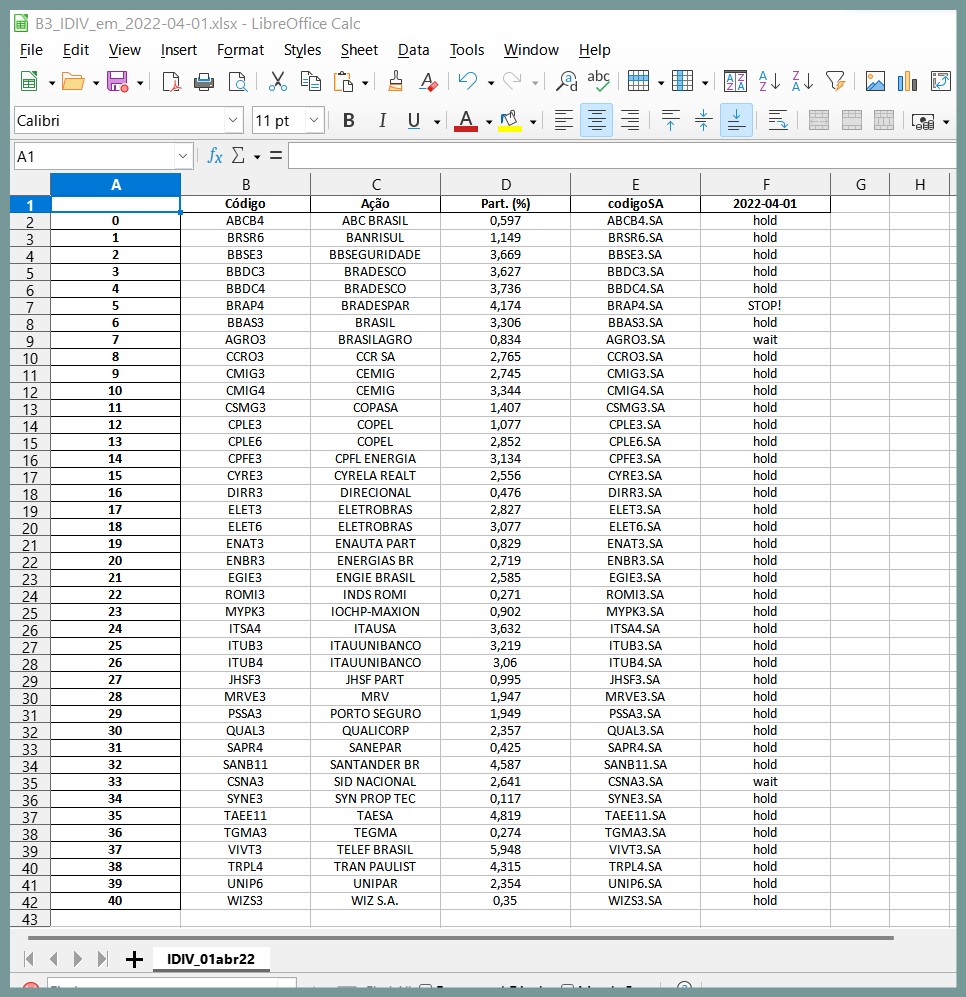This screenshot has width=966, height=997.
Task: Open the Paste options dropdown arrow
Action: tap(365, 83)
